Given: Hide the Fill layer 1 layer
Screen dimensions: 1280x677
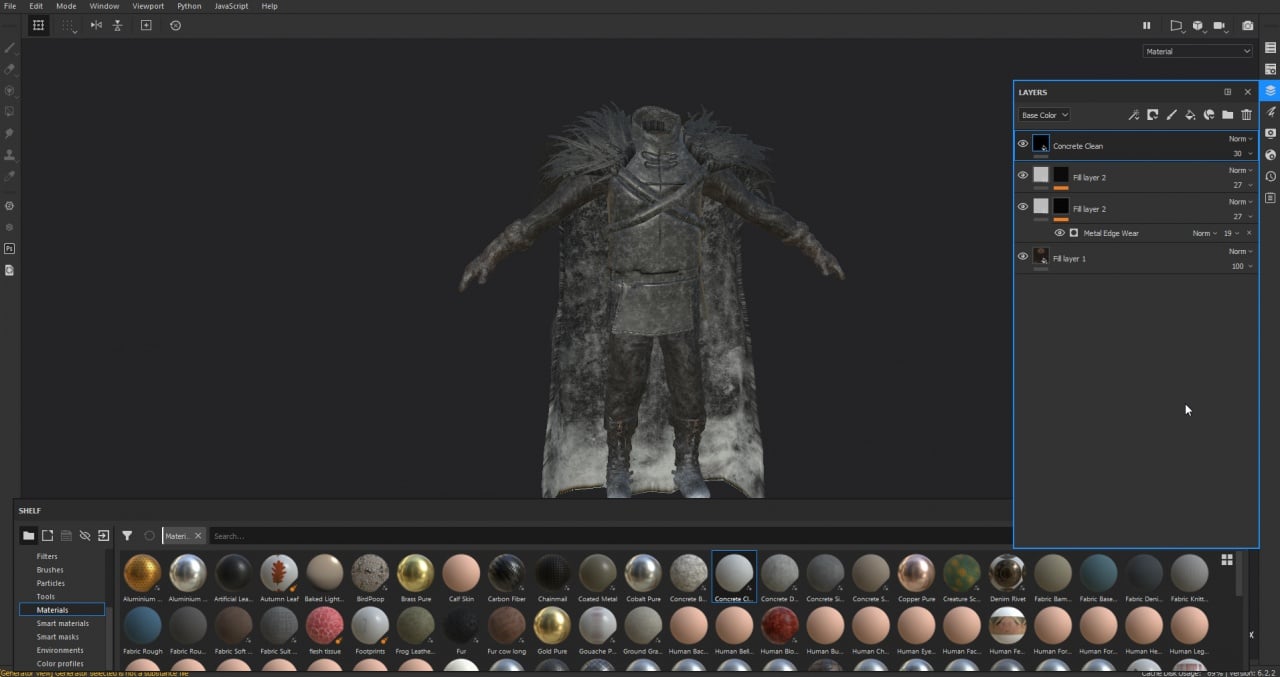Looking at the screenshot, I should pos(1022,256).
